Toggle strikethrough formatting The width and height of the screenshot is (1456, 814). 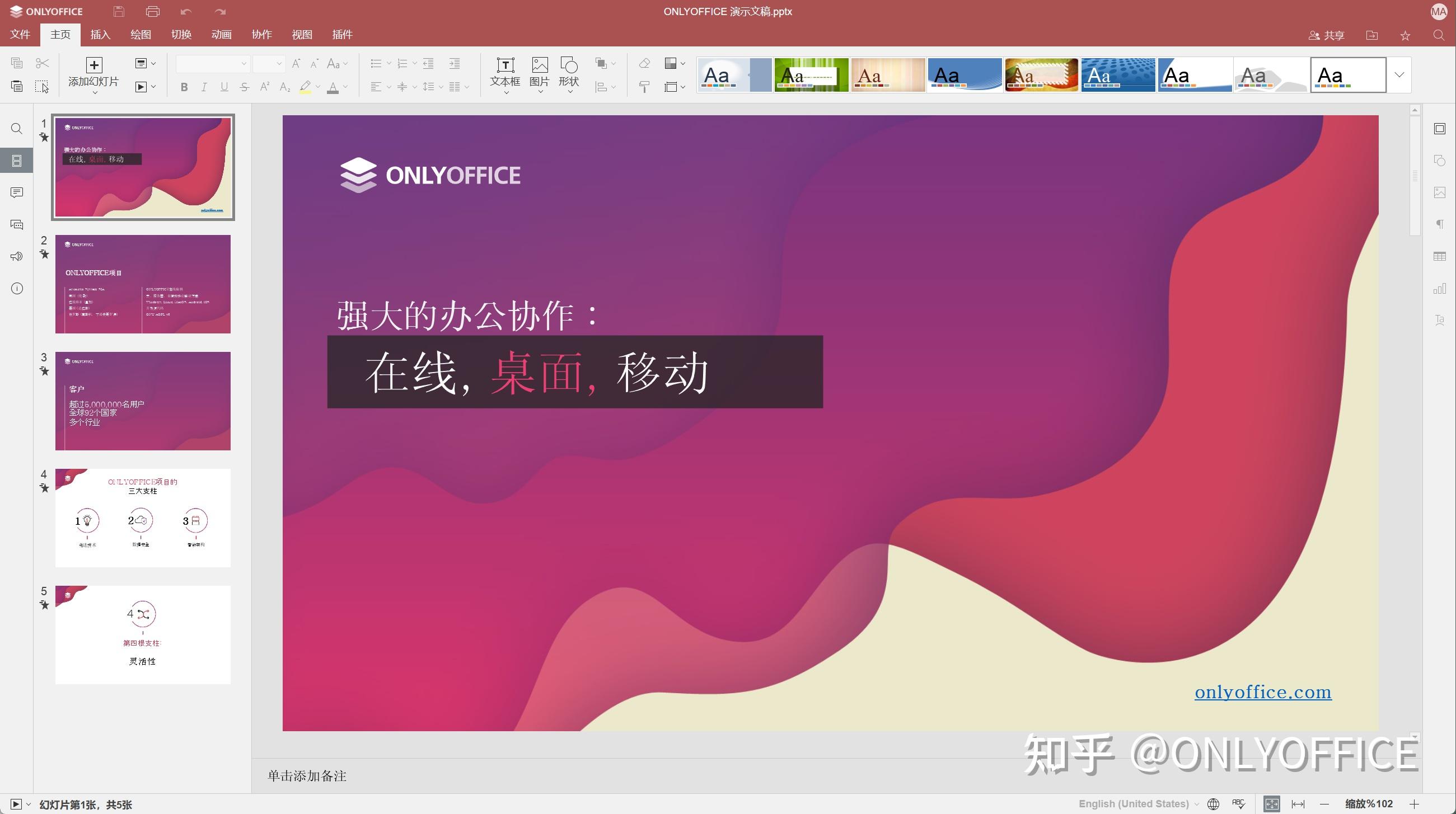[244, 87]
